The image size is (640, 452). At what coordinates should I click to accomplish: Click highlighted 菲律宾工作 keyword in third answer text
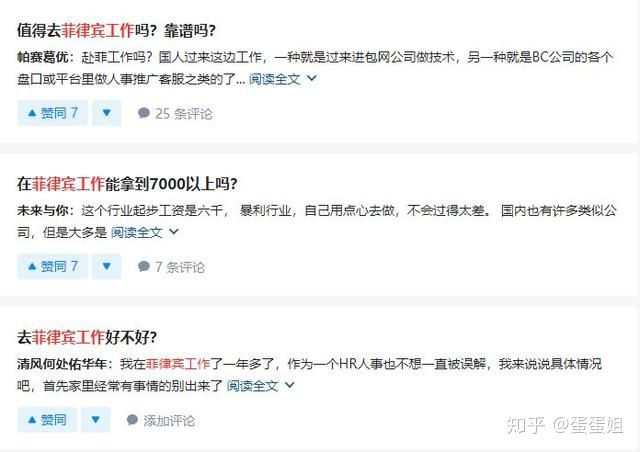click(x=178, y=364)
